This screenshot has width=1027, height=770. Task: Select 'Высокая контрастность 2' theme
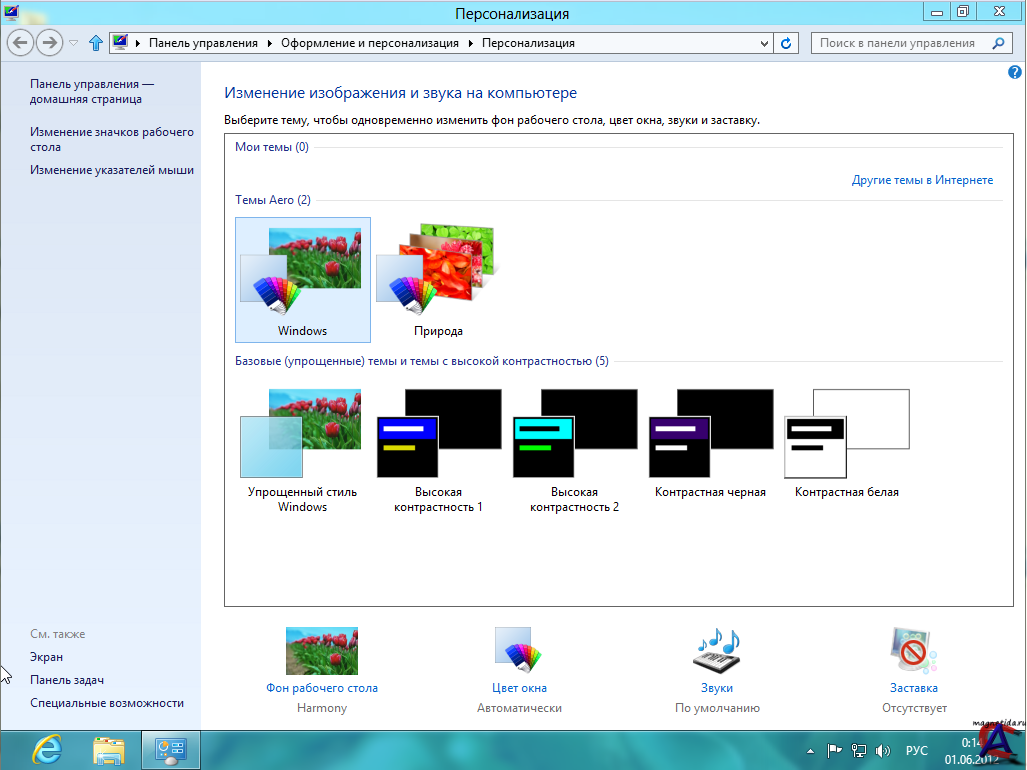574,450
